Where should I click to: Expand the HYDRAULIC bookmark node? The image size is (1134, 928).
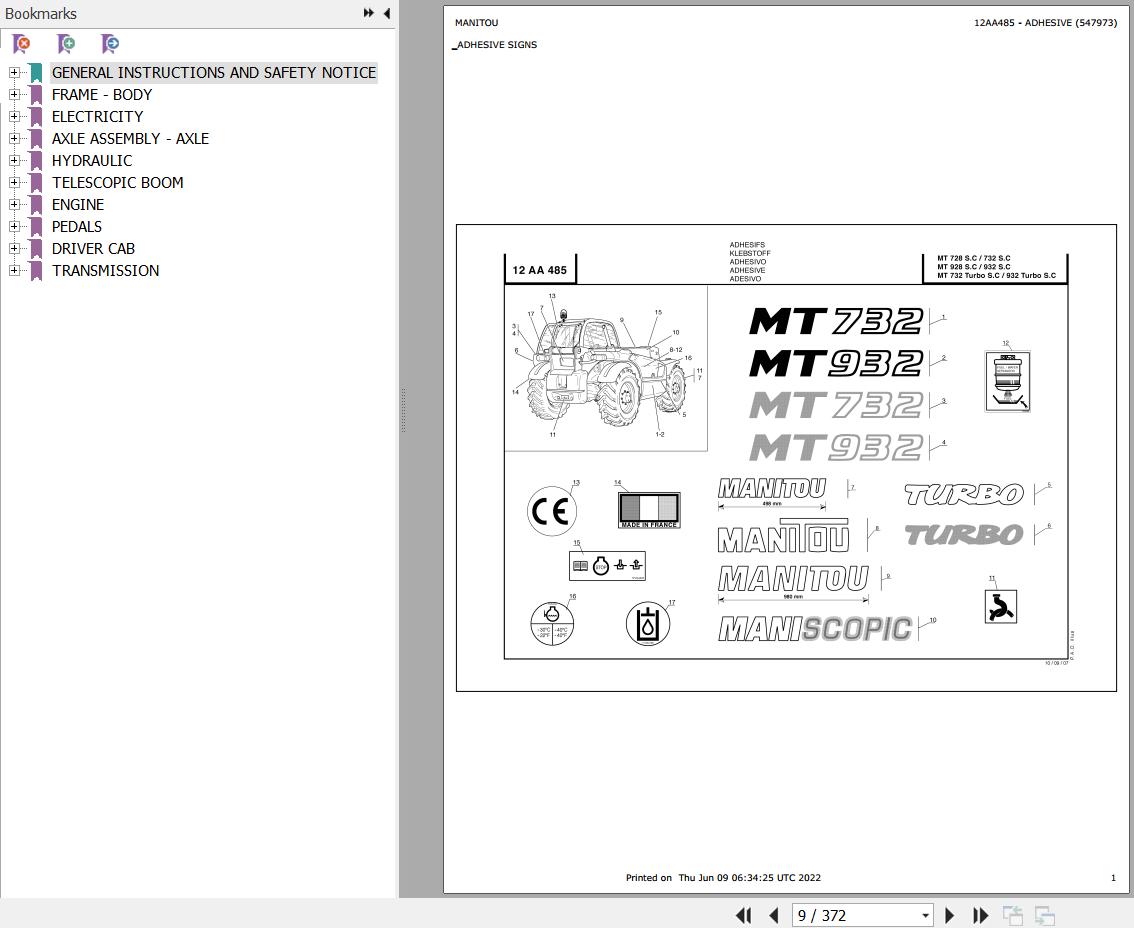point(14,161)
